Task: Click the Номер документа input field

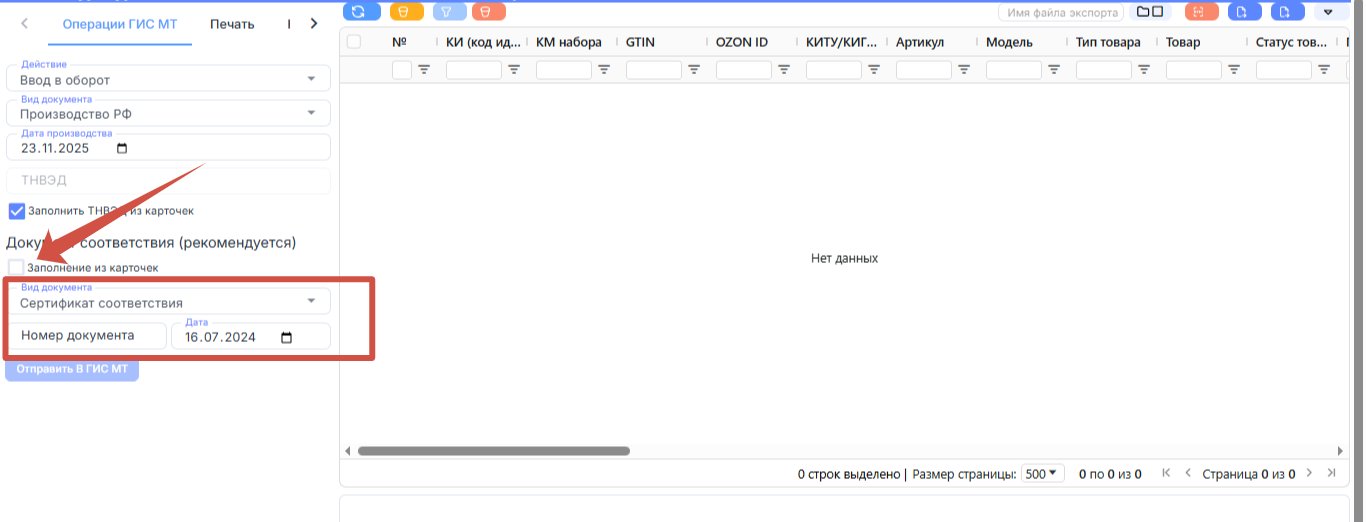Action: (86, 336)
